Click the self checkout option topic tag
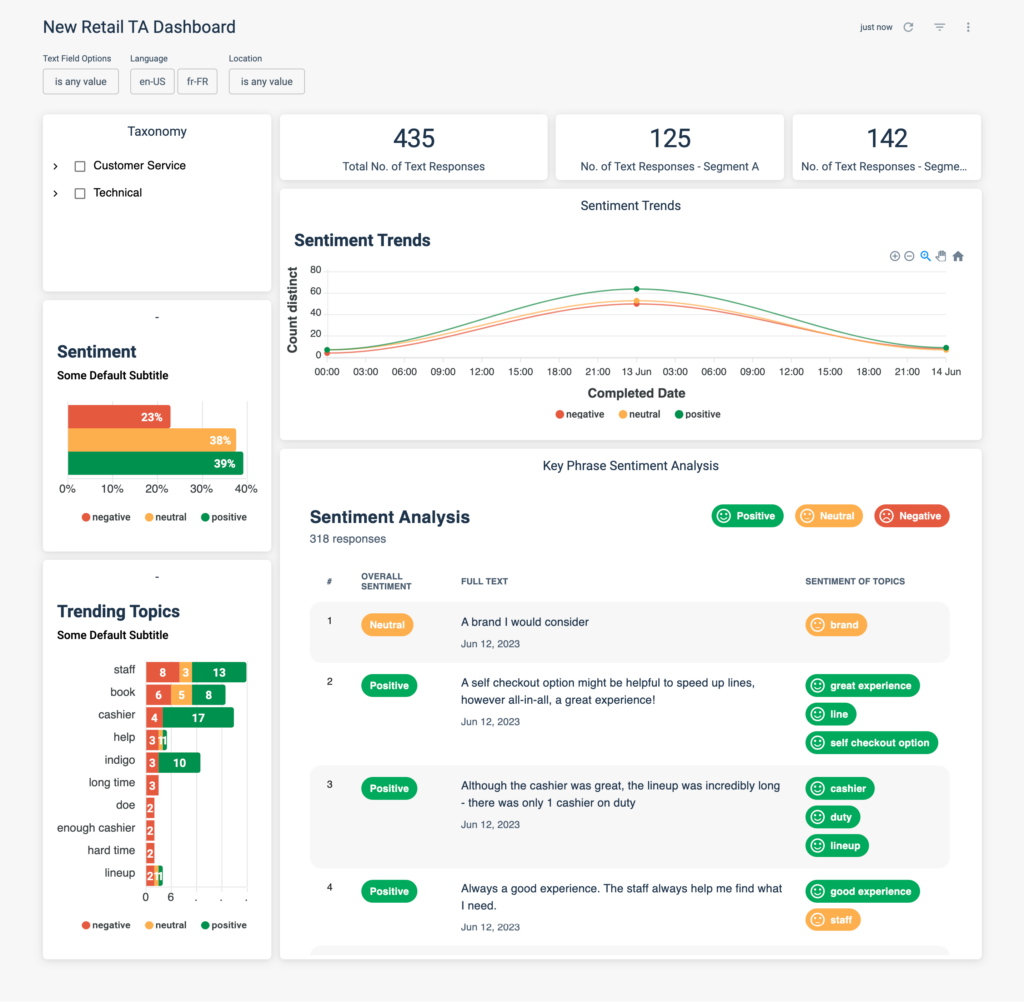 pos(871,743)
